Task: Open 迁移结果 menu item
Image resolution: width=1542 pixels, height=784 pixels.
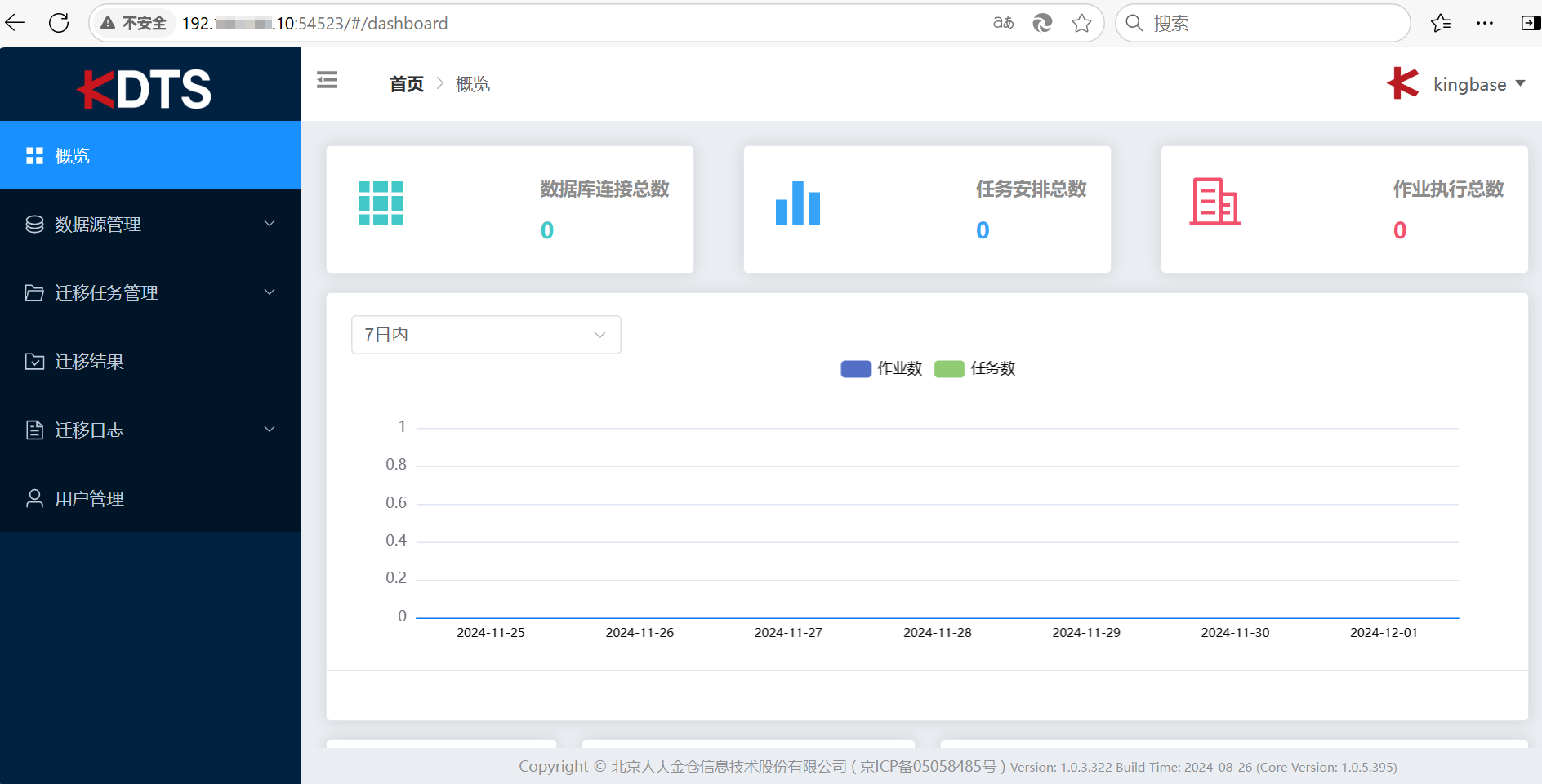Action: click(150, 362)
